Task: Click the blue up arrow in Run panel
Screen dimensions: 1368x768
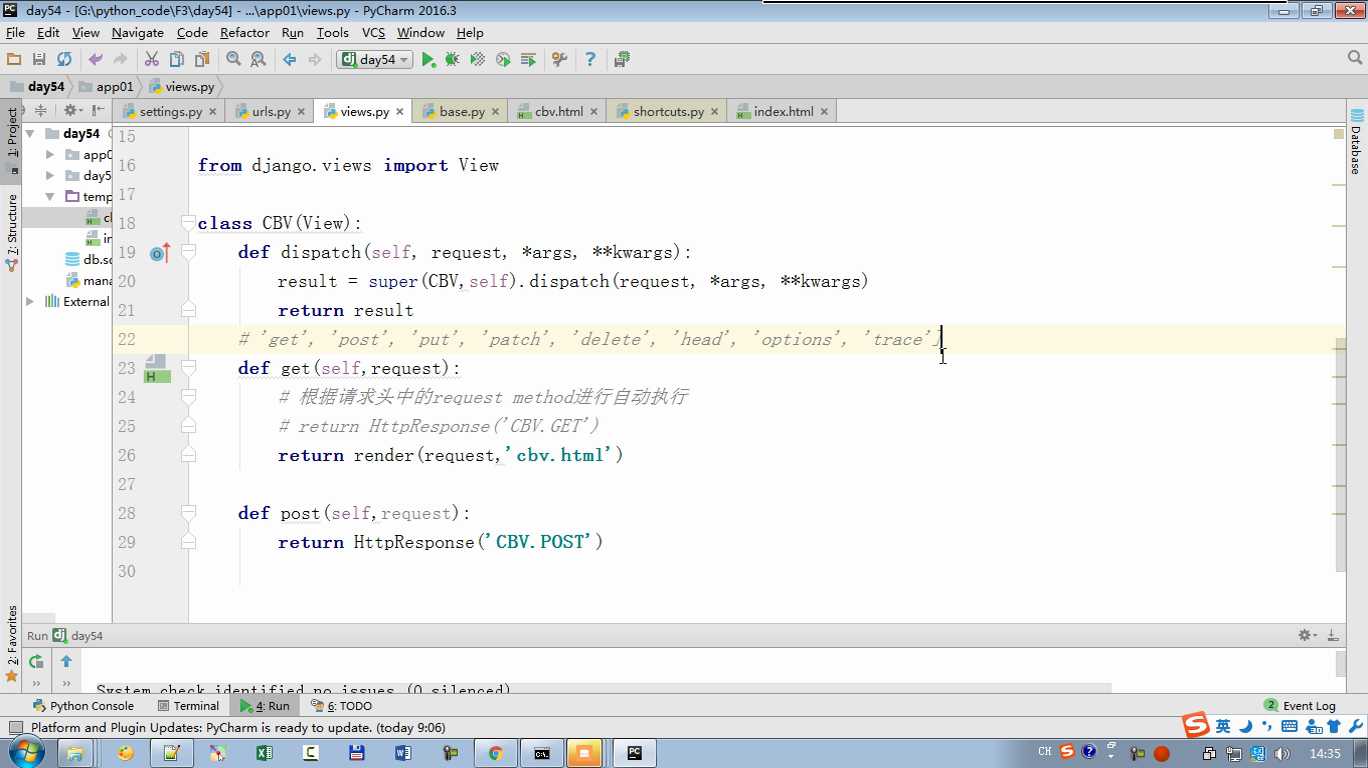Action: pos(66,661)
